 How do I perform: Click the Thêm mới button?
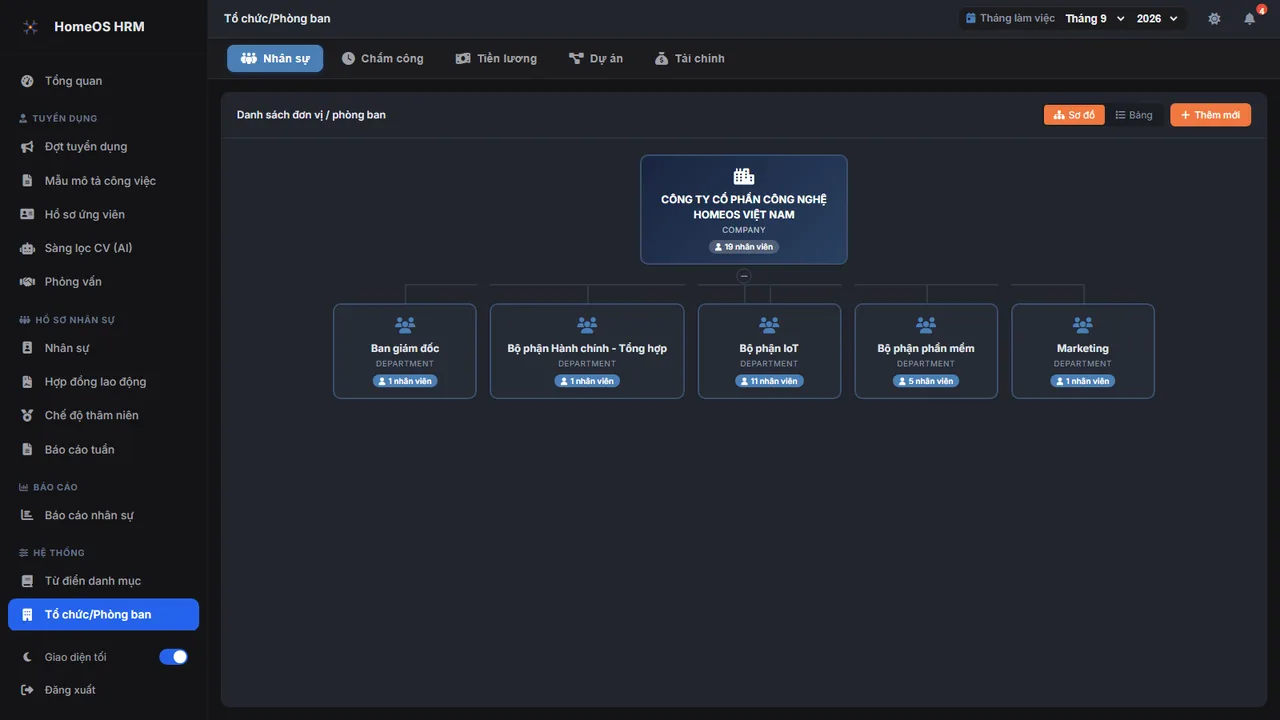click(1210, 115)
